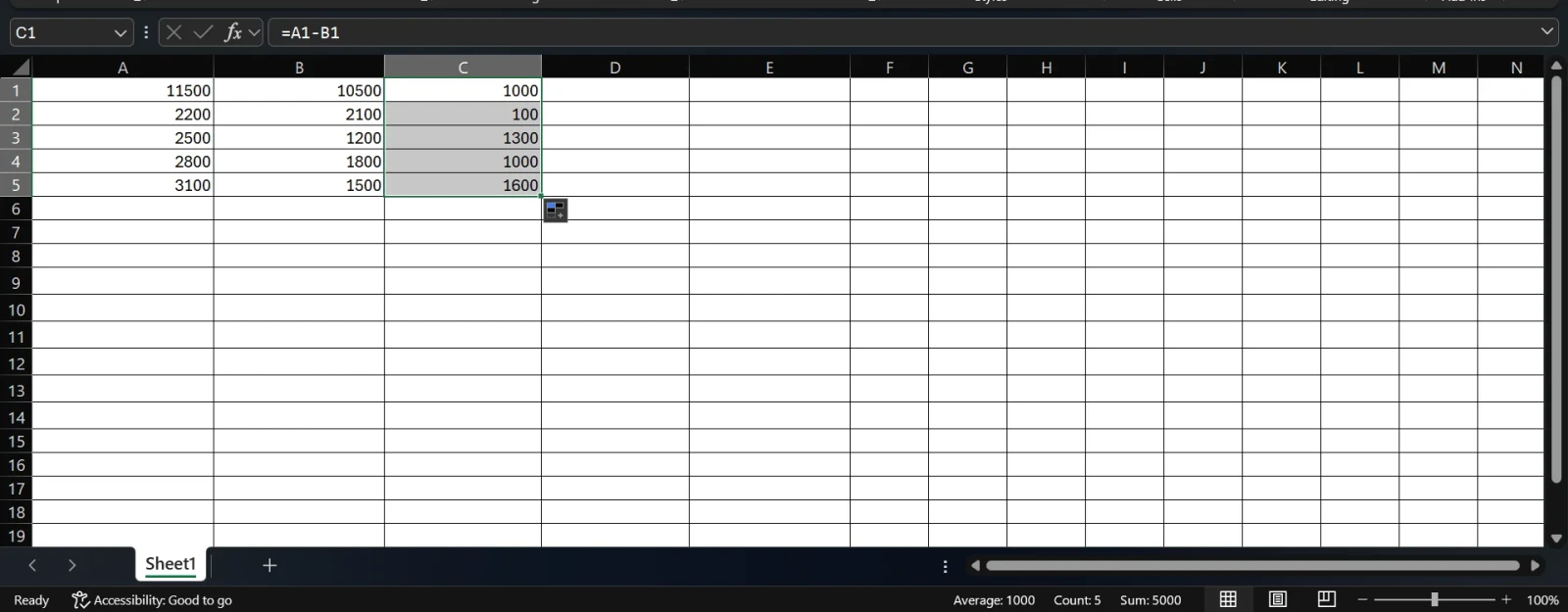Screen dimensions: 1568x612
Task: Select cell with value 1300
Action: coord(463,137)
